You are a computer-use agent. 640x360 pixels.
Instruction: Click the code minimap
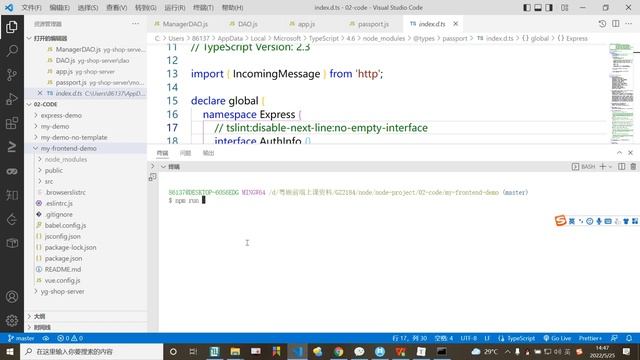tap(621, 93)
